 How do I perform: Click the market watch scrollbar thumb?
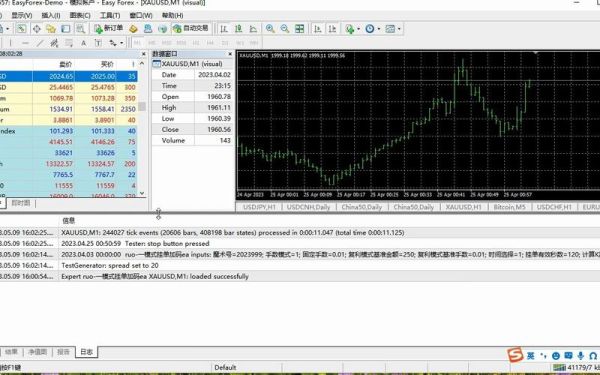(x=142, y=106)
